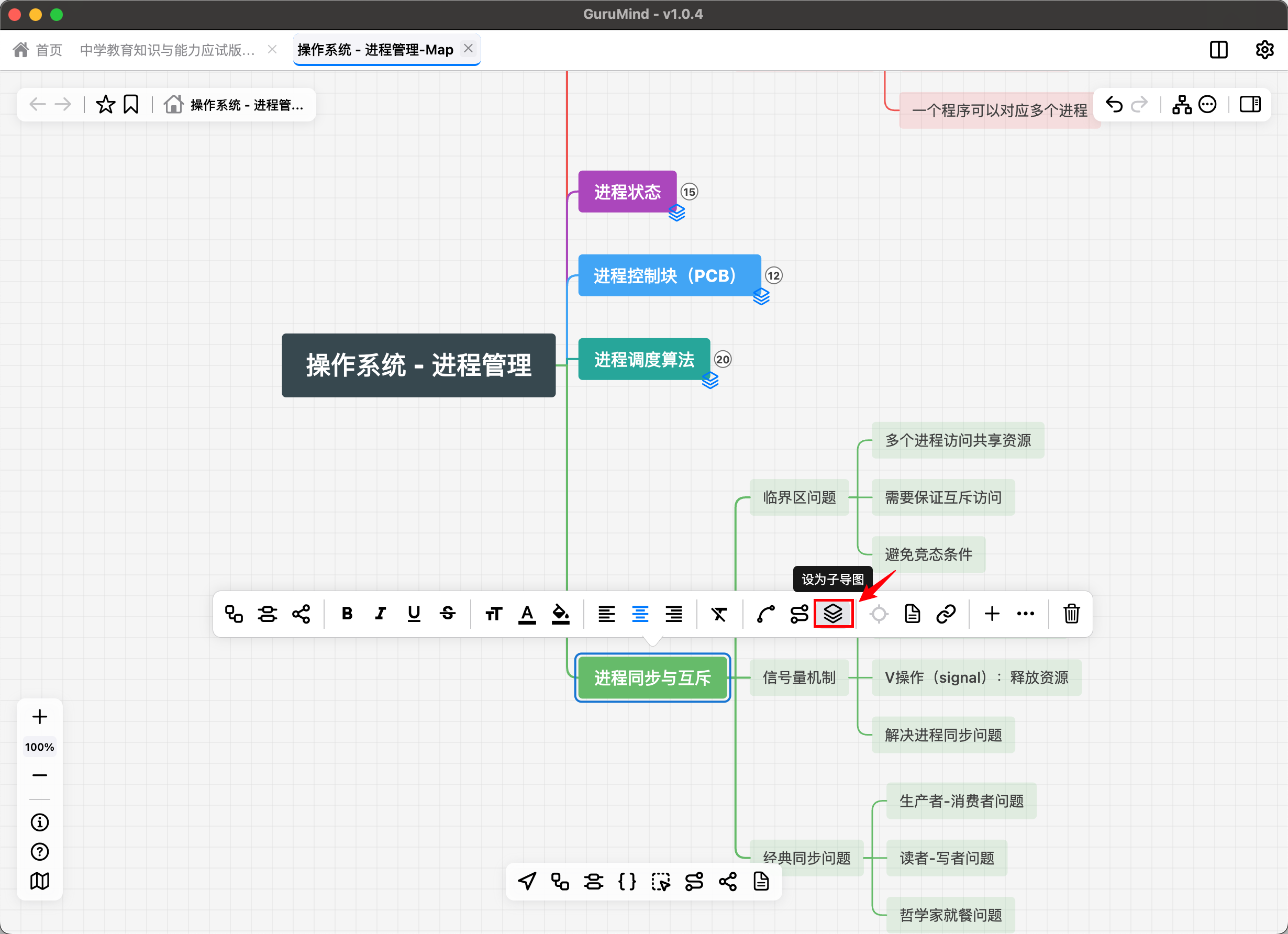Open the more options (...) menu
Screen dimensions: 1288x934
point(1026,614)
